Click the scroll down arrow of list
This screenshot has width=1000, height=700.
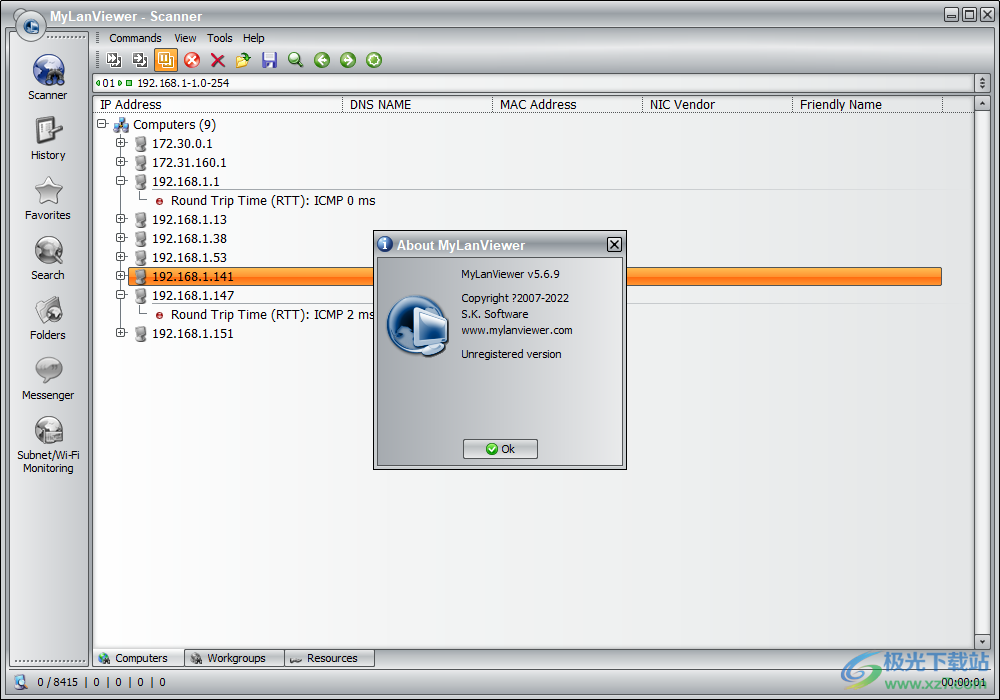coord(982,641)
